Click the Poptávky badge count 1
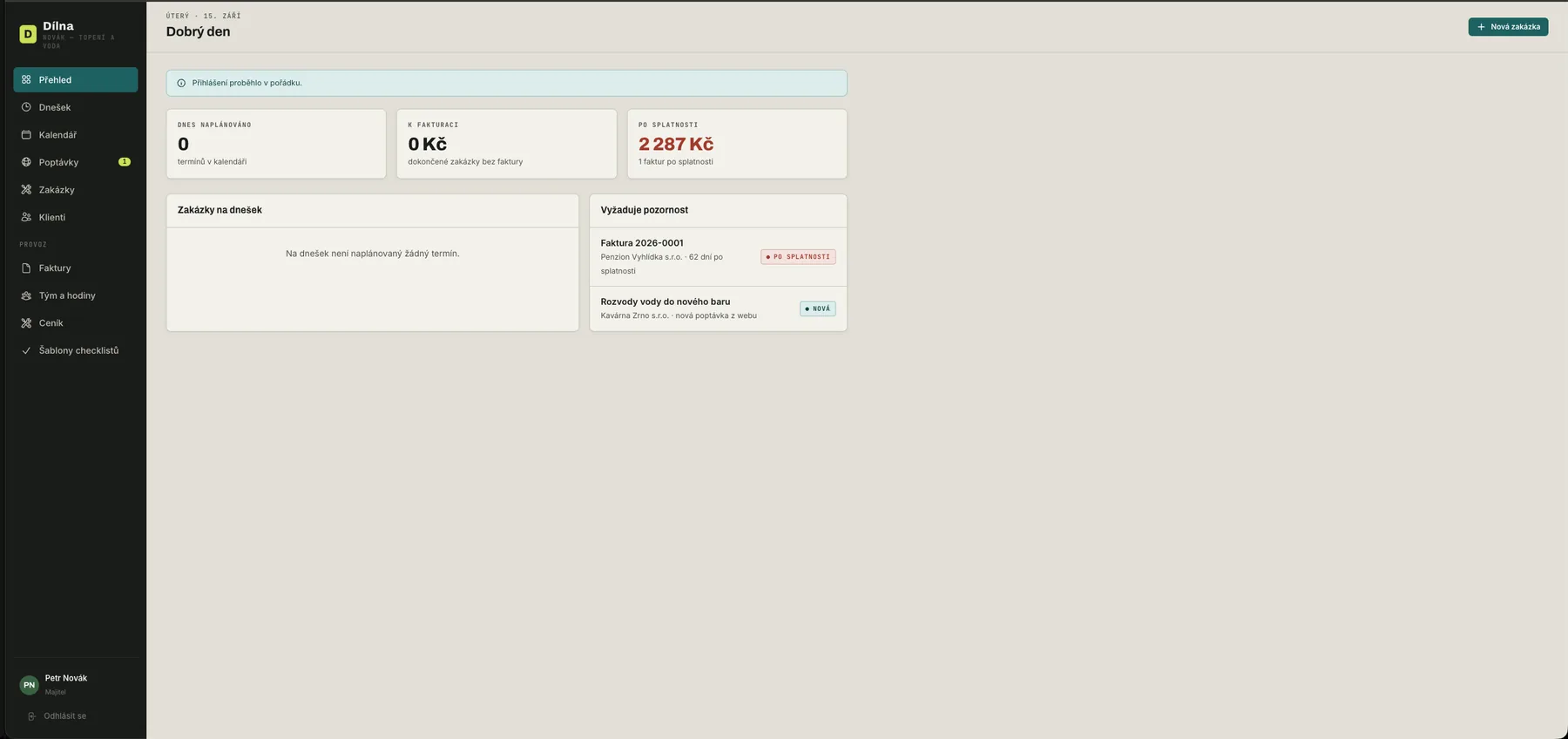The height and width of the screenshot is (739, 1568). tap(125, 162)
